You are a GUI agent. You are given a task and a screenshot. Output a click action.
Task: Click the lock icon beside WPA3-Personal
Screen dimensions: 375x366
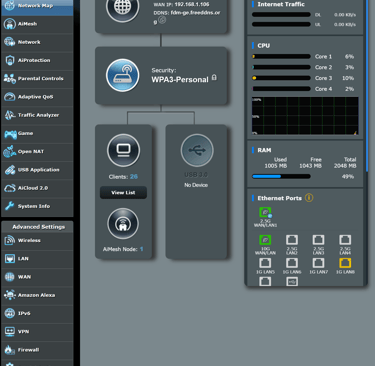pos(214,78)
